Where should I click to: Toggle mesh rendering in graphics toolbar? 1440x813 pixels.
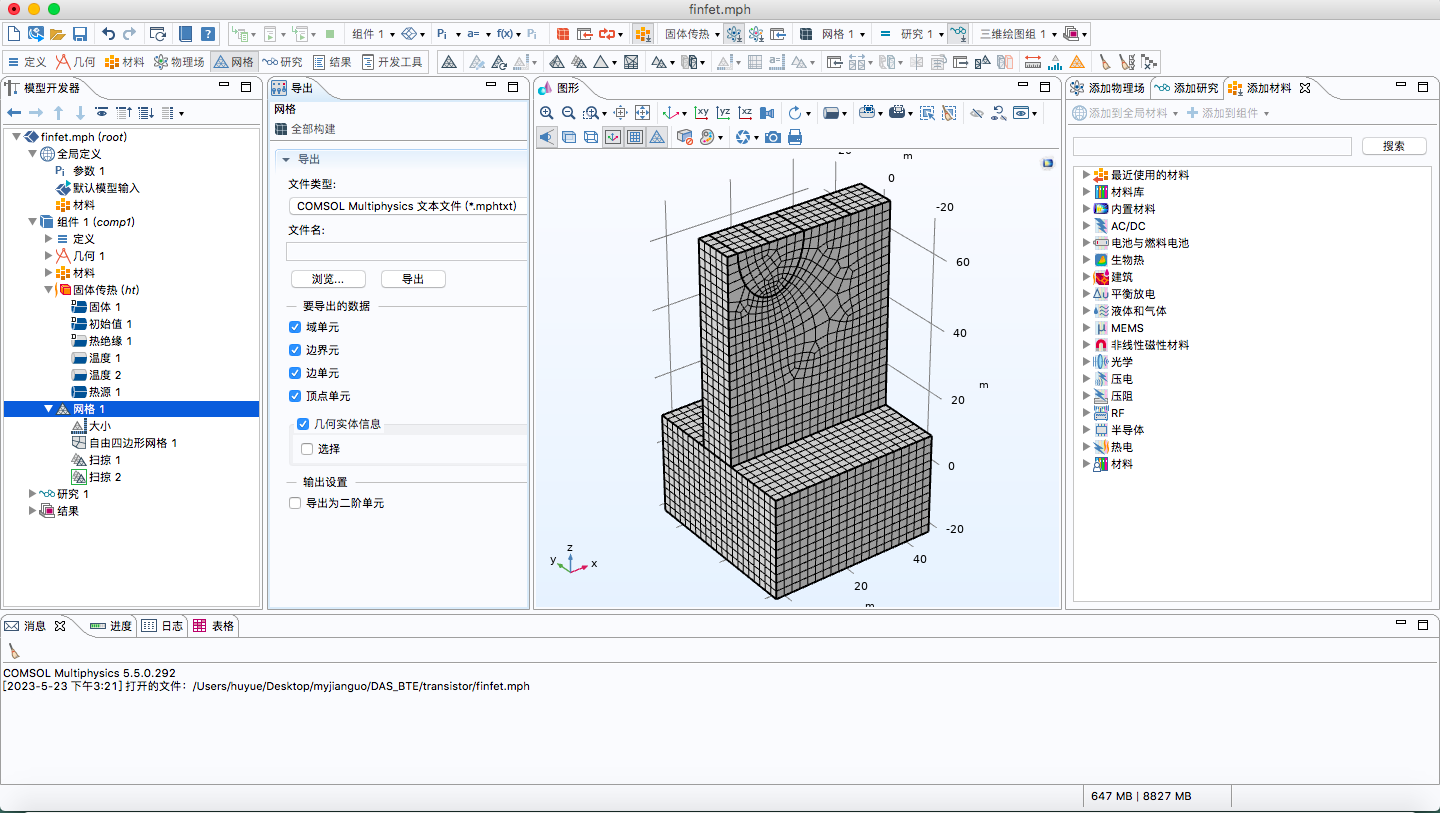pos(657,137)
